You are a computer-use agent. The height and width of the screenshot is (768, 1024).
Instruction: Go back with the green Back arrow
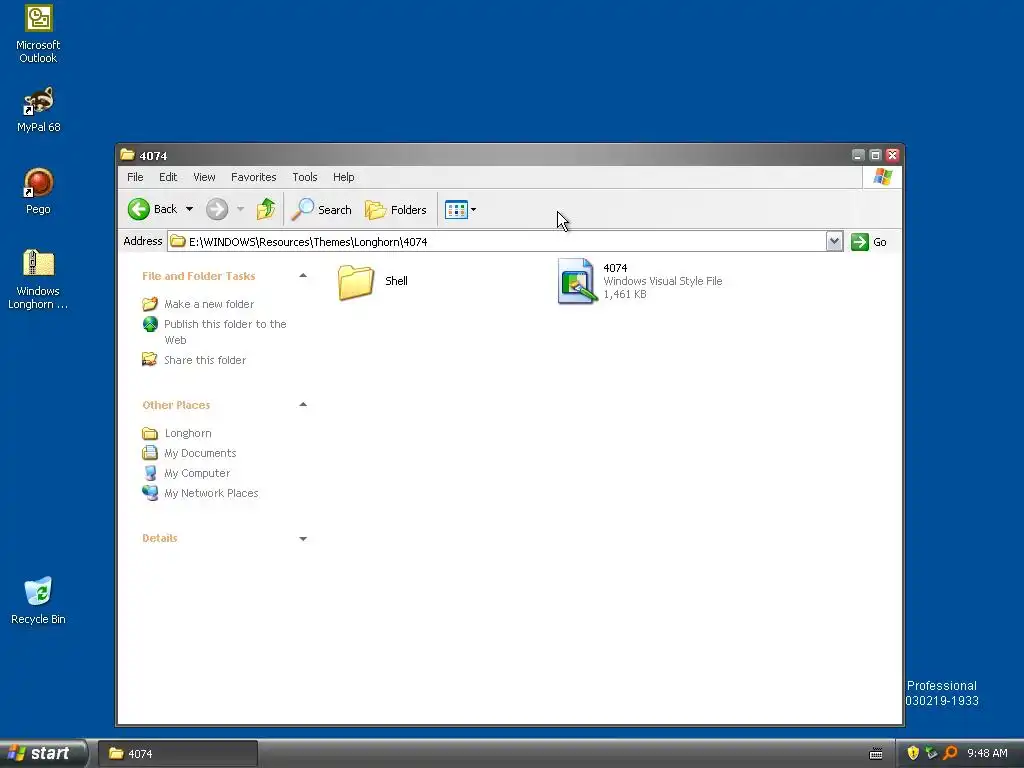tap(153, 209)
